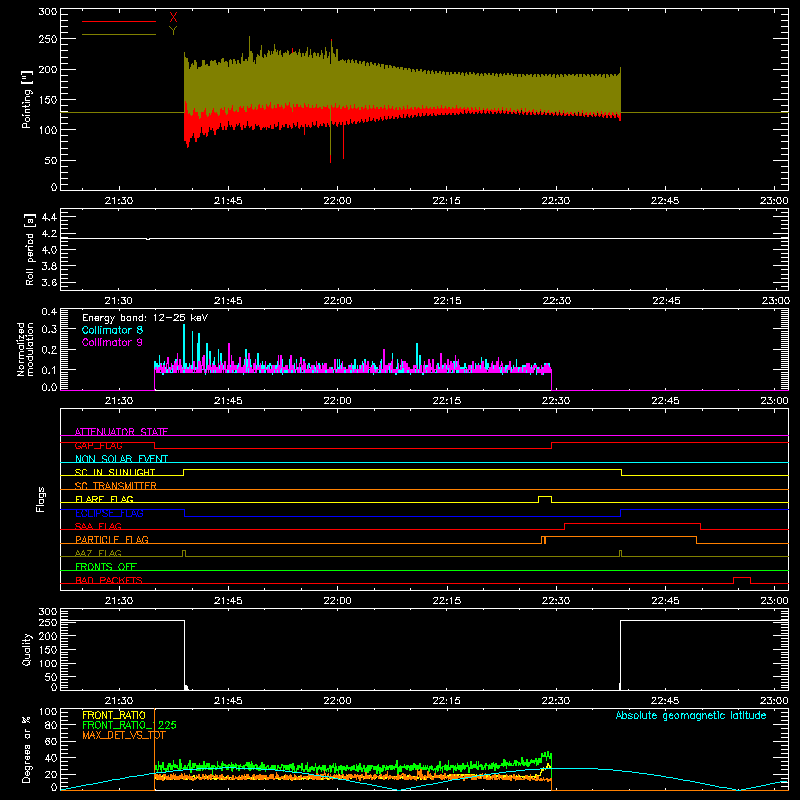Click the white roll period line

(424, 238)
